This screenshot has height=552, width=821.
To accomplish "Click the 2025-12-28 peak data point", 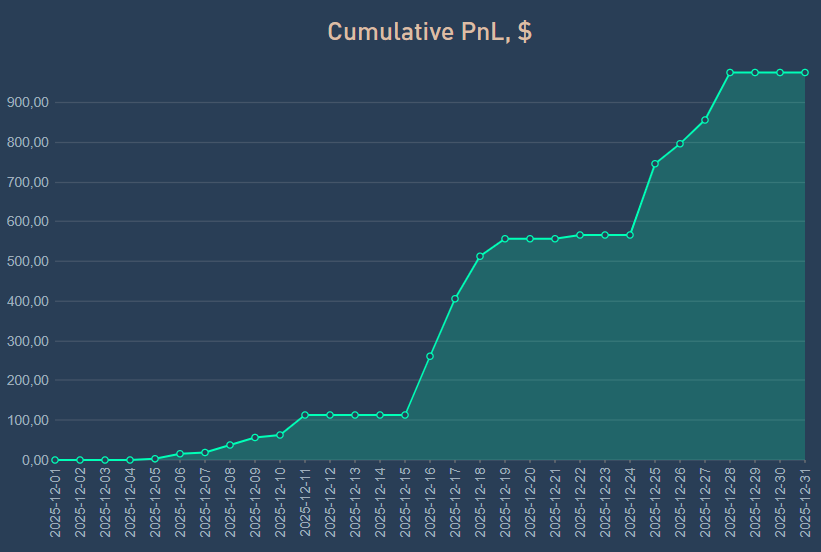I will coord(730,73).
